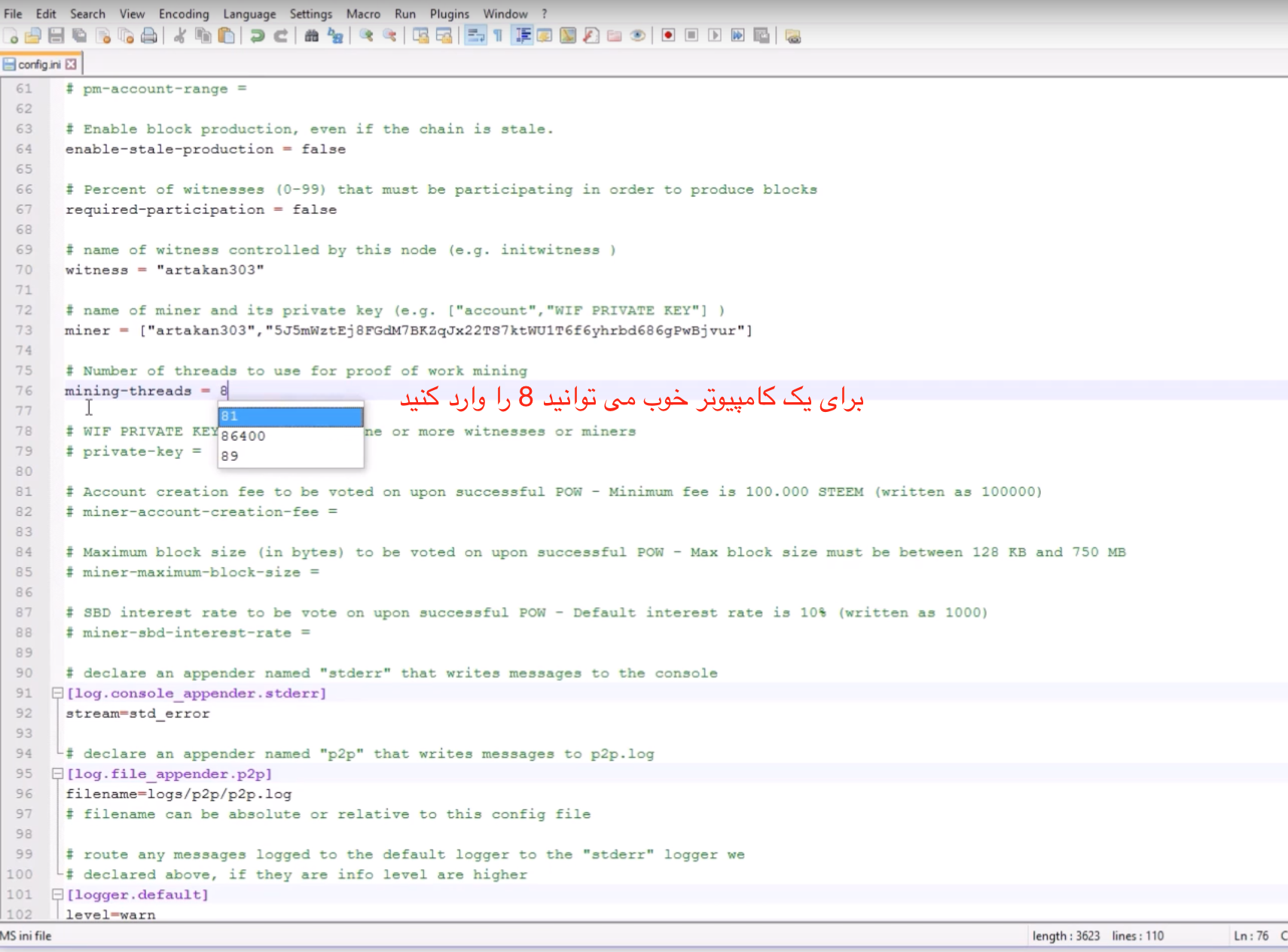Click the Synchronize Vertical Scrolling icon

[x=421, y=35]
